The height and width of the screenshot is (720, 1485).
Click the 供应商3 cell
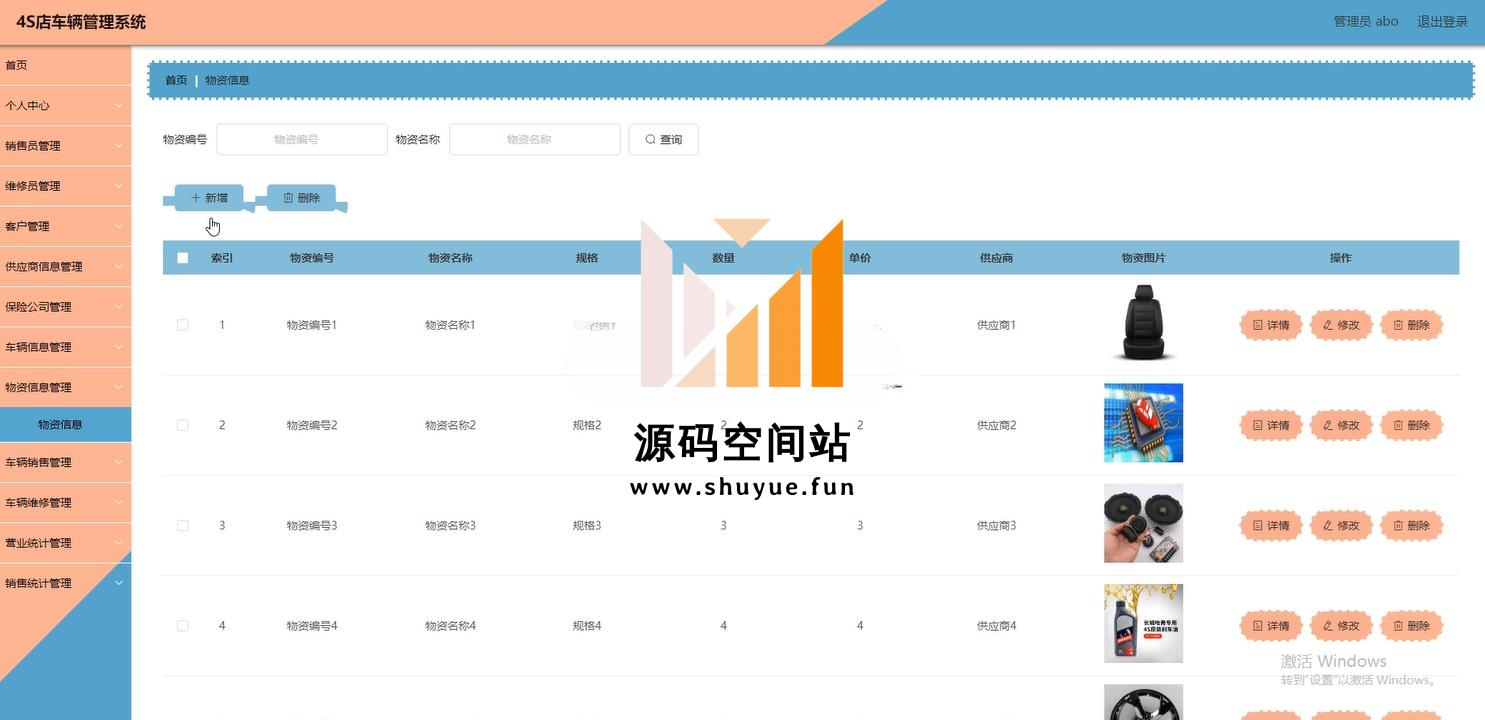click(x=996, y=525)
